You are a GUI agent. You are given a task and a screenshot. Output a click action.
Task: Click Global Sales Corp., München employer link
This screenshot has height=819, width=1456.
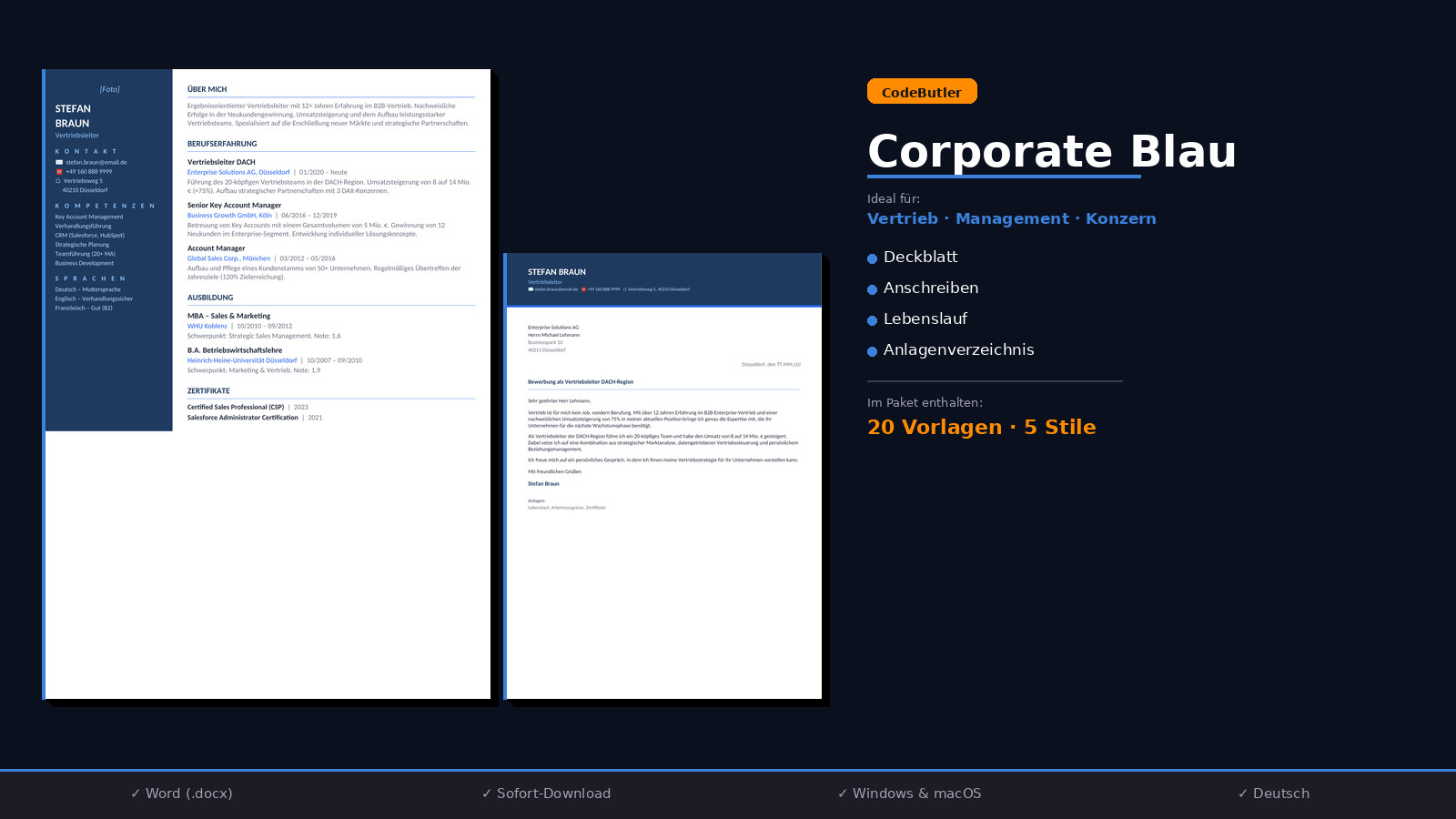228,258
